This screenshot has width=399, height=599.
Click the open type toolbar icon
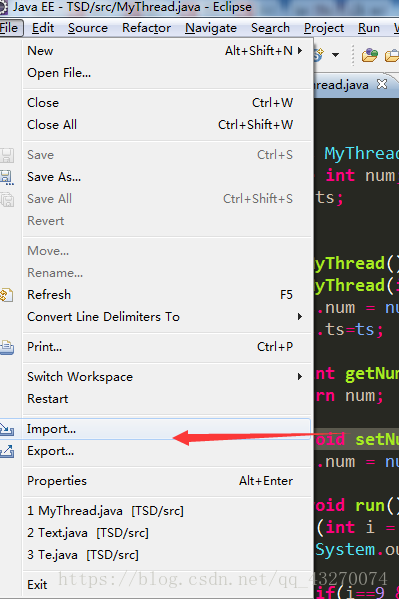pyautogui.click(x=370, y=55)
